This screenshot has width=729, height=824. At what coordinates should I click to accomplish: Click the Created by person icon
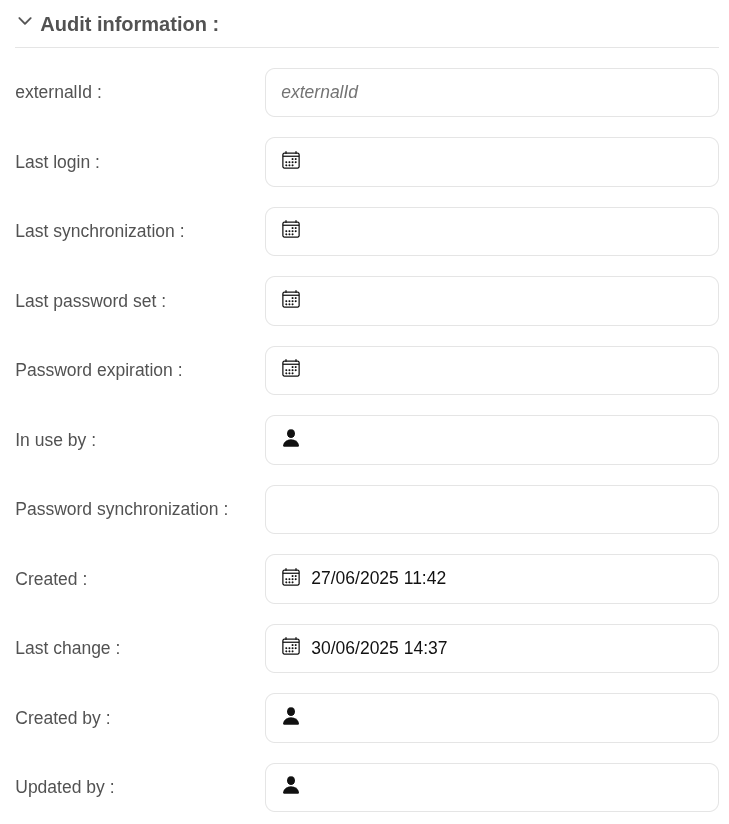[x=291, y=716]
